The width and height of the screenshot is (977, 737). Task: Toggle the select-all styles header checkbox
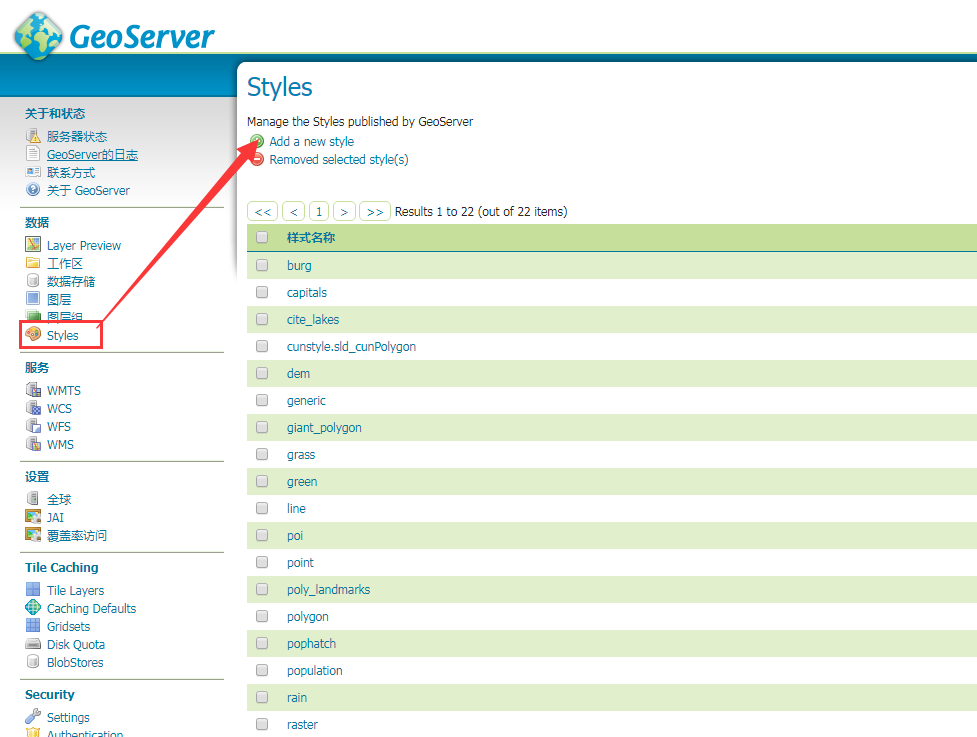click(262, 237)
